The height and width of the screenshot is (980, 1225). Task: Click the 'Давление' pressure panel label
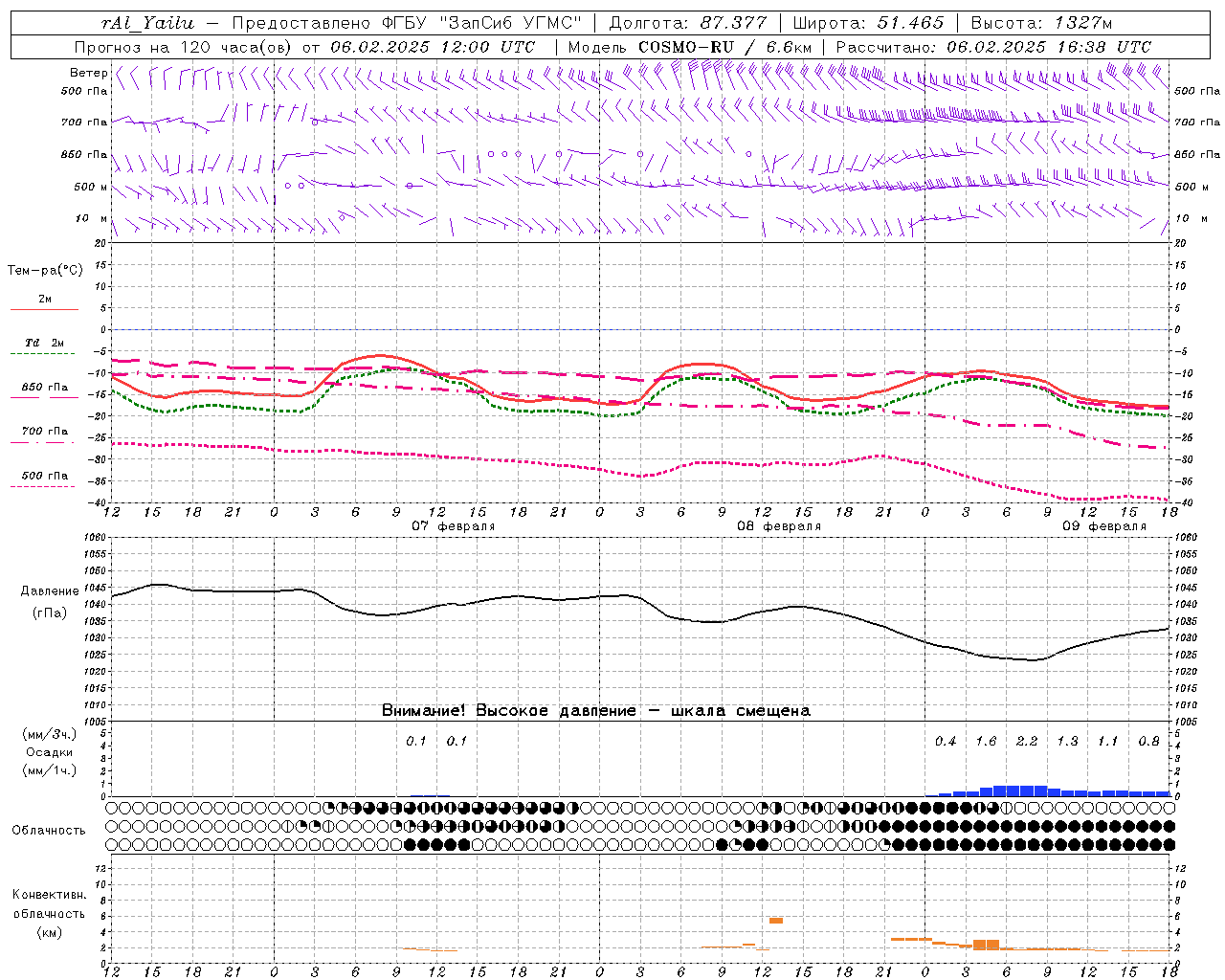(x=50, y=591)
